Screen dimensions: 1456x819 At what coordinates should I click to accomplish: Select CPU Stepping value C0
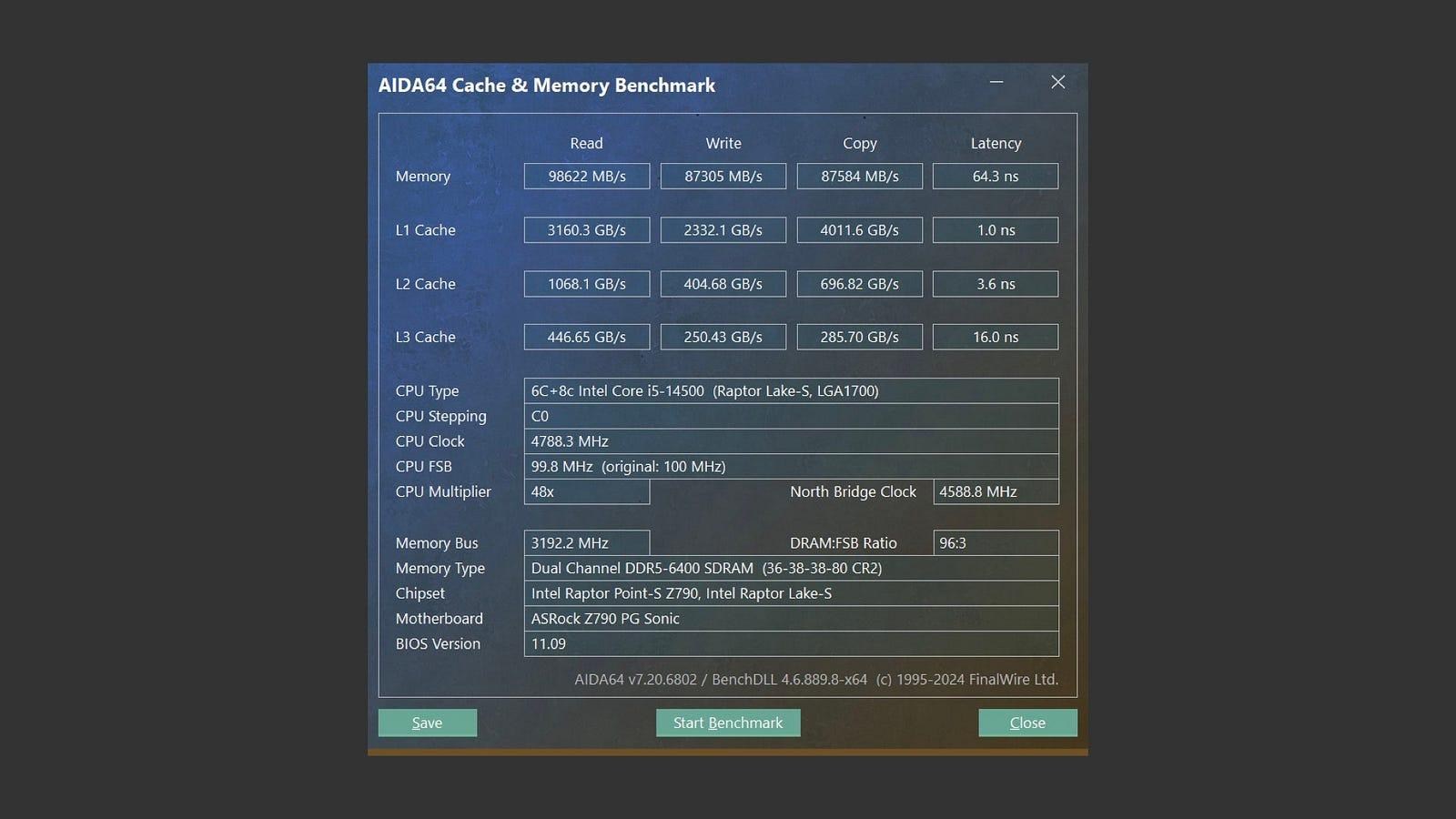pyautogui.click(x=792, y=416)
